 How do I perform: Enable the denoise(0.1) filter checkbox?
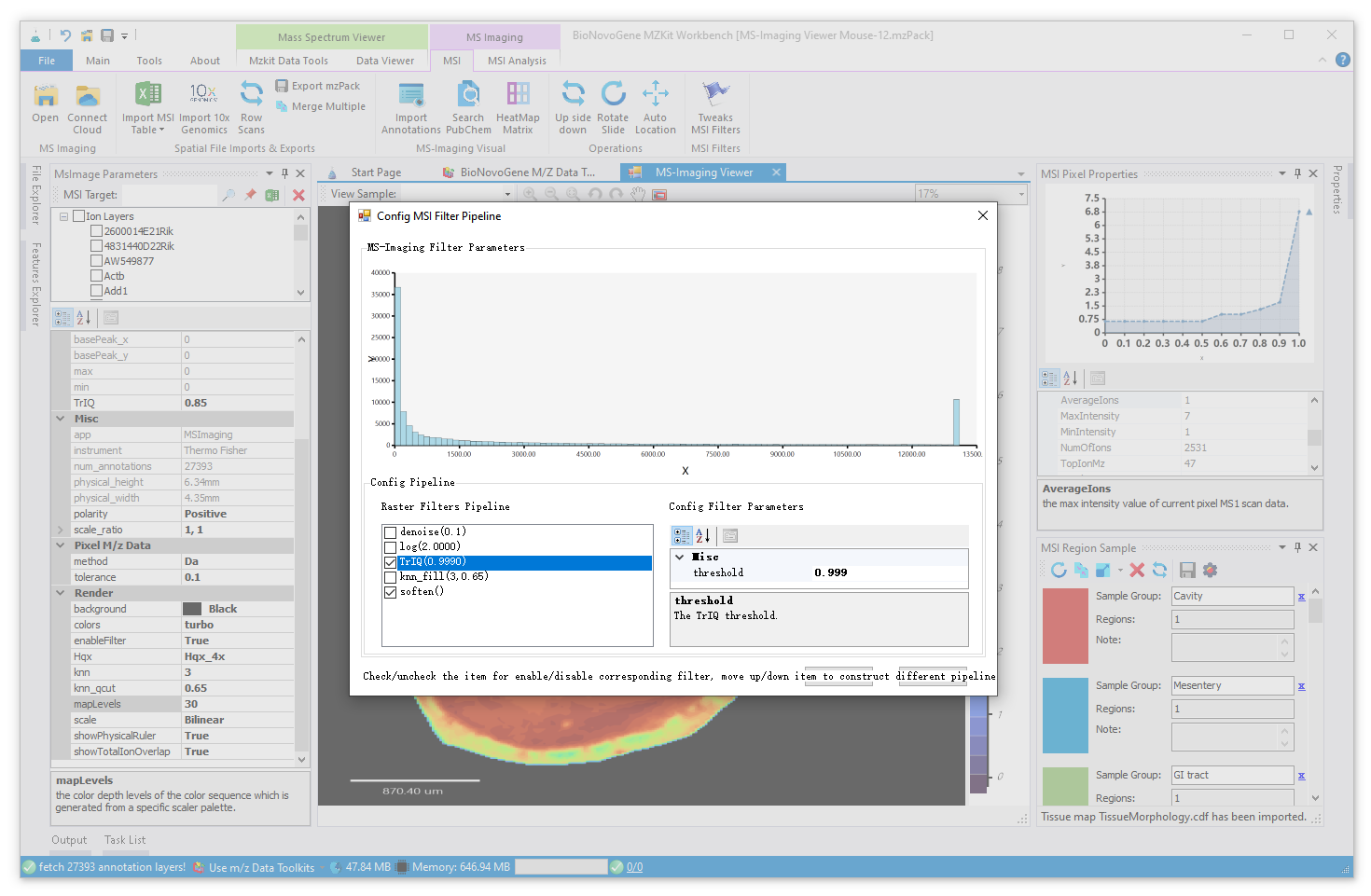pos(391,532)
